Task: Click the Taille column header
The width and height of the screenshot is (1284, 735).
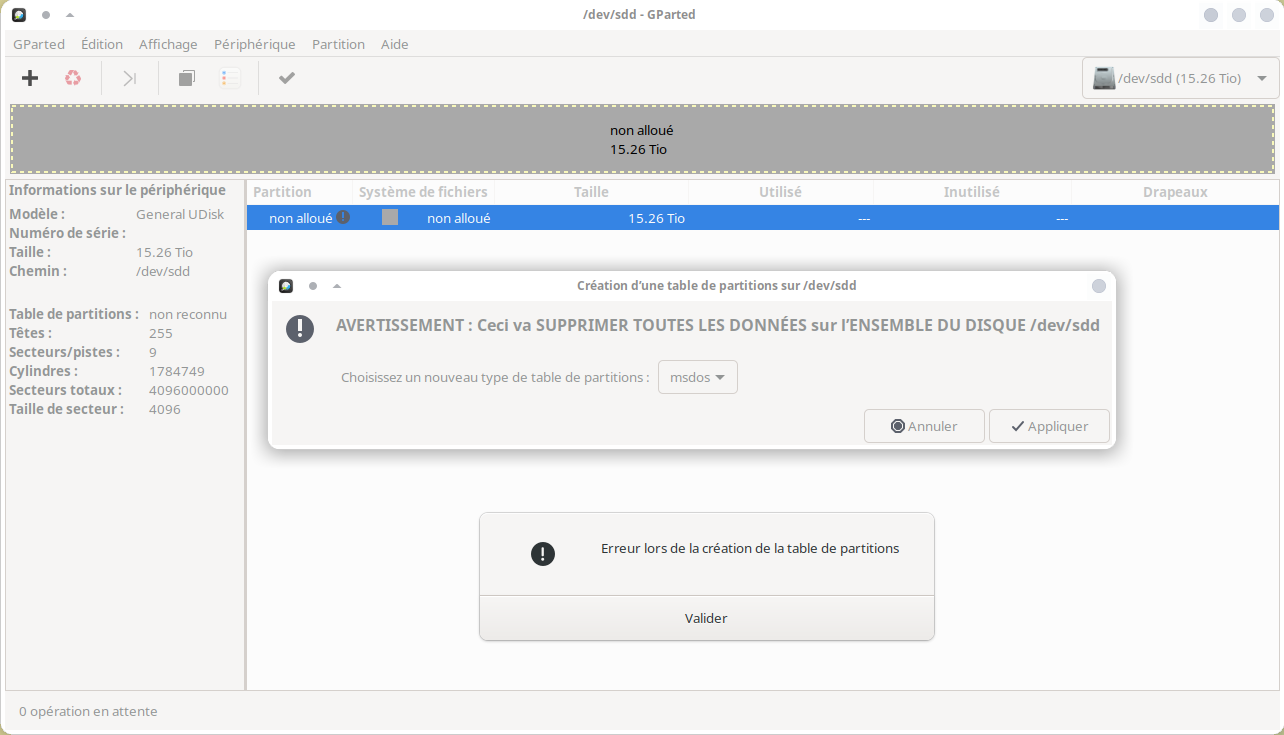Action: (x=591, y=192)
